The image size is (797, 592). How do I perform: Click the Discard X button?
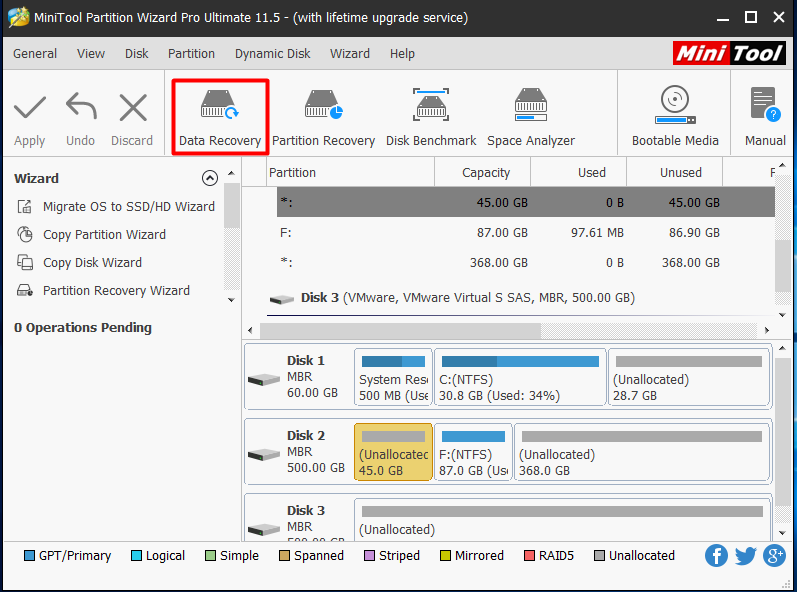tap(132, 120)
